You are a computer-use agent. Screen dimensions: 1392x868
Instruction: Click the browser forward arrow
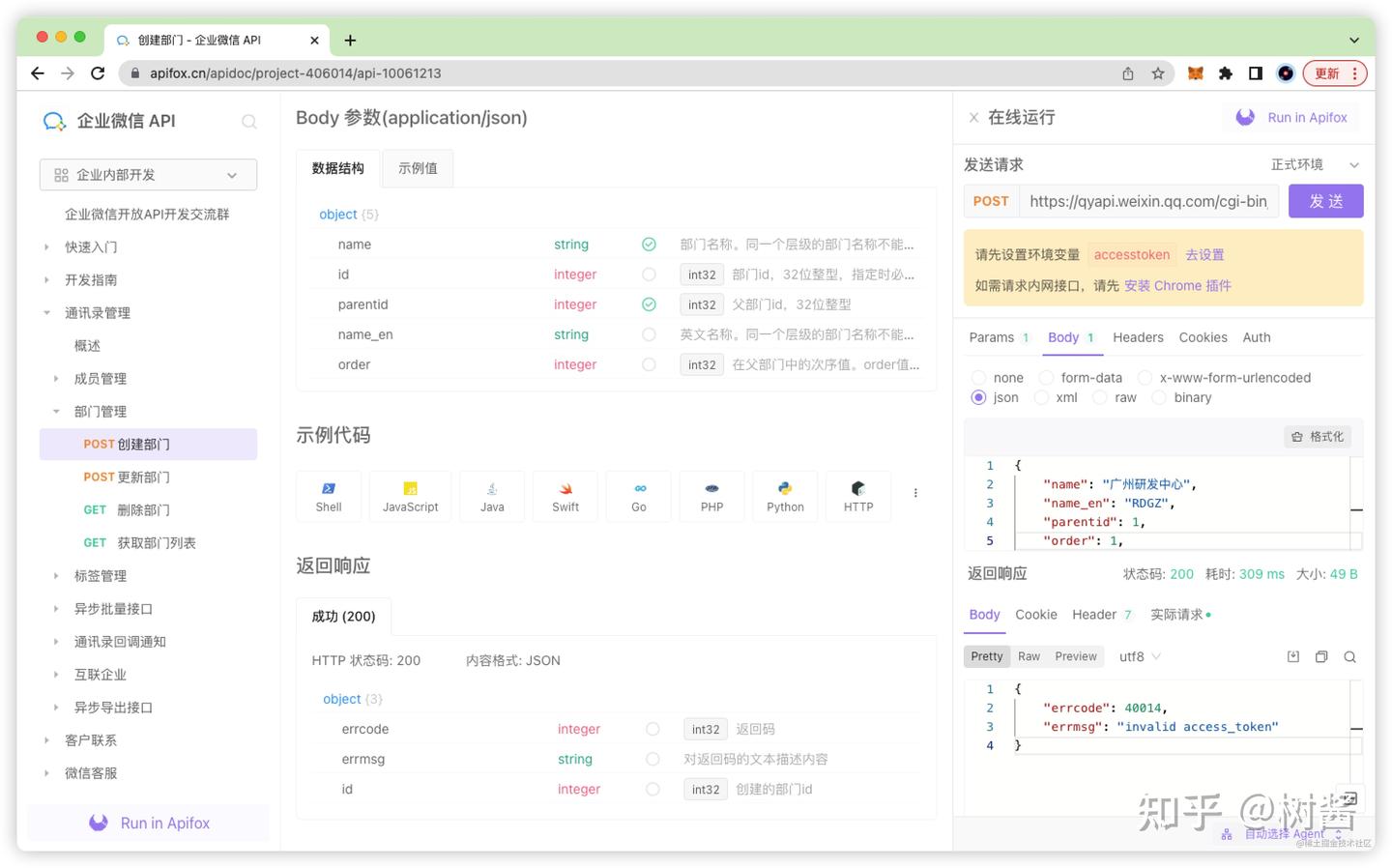click(68, 73)
